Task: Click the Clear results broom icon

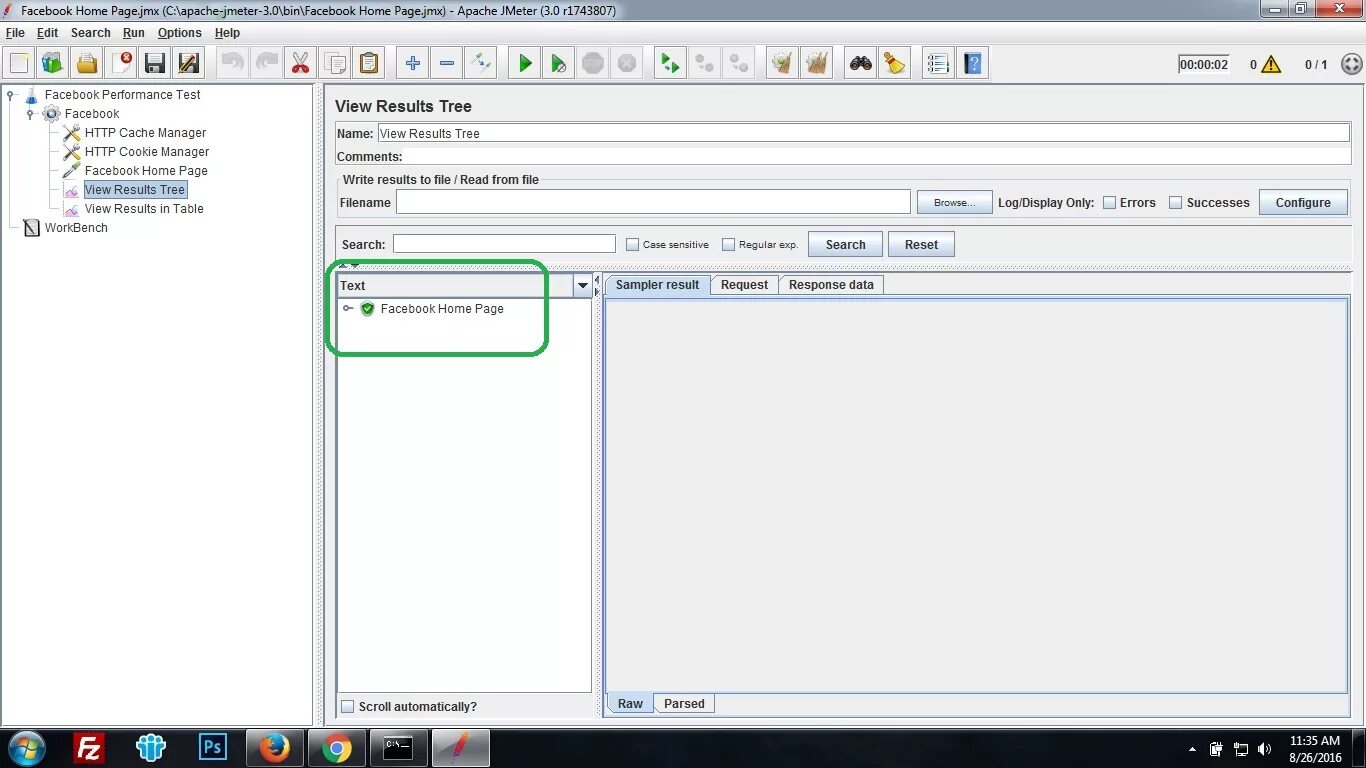Action: (x=782, y=63)
